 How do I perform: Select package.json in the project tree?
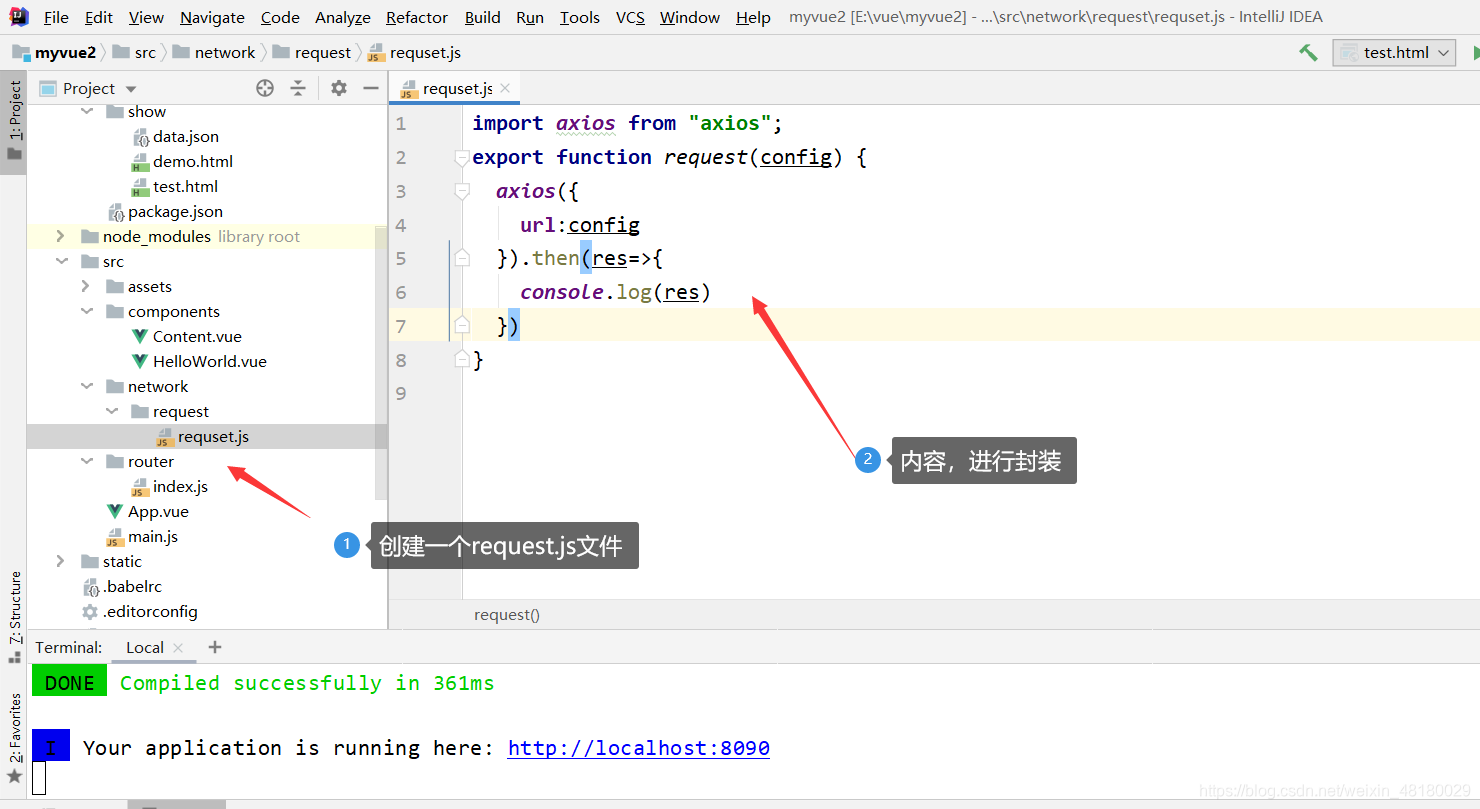click(175, 211)
